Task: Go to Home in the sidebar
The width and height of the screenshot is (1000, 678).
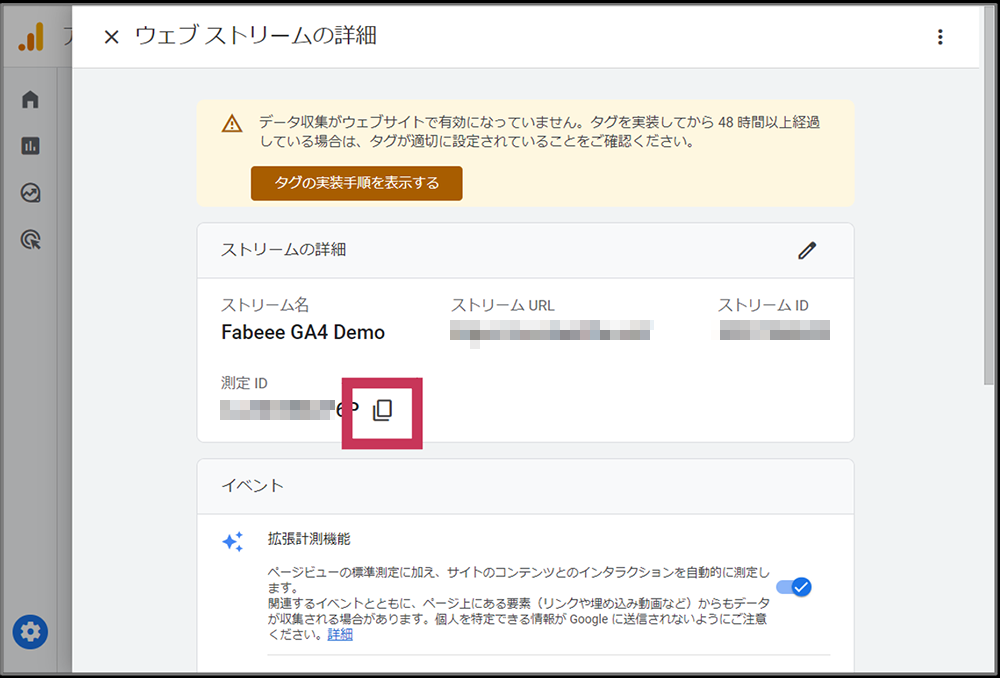Action: pos(30,99)
